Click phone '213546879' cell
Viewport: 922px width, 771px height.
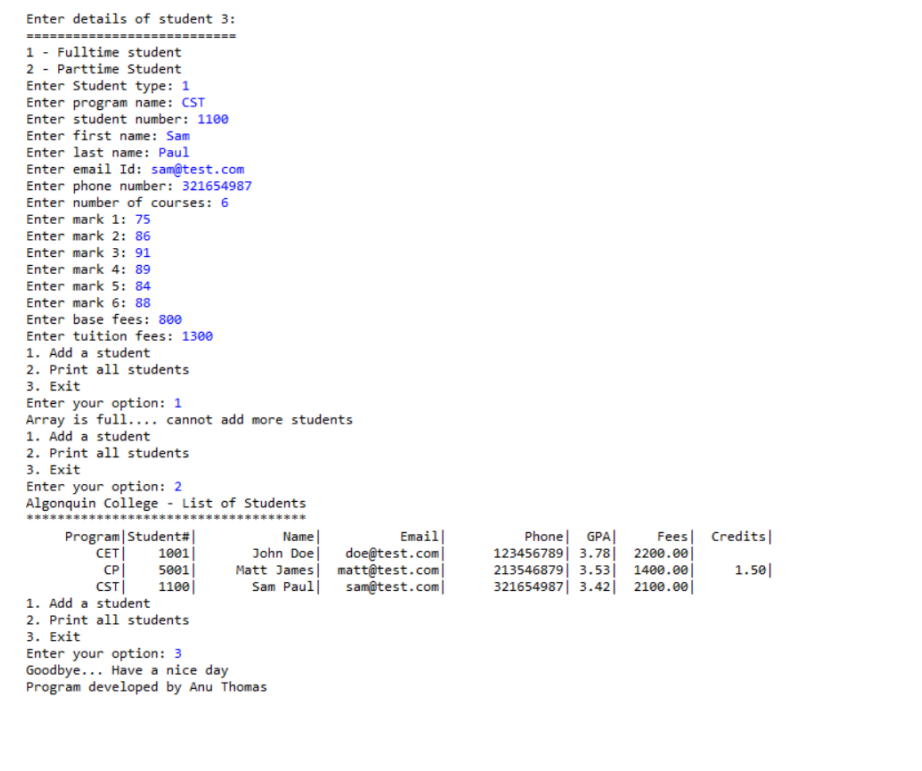528,570
